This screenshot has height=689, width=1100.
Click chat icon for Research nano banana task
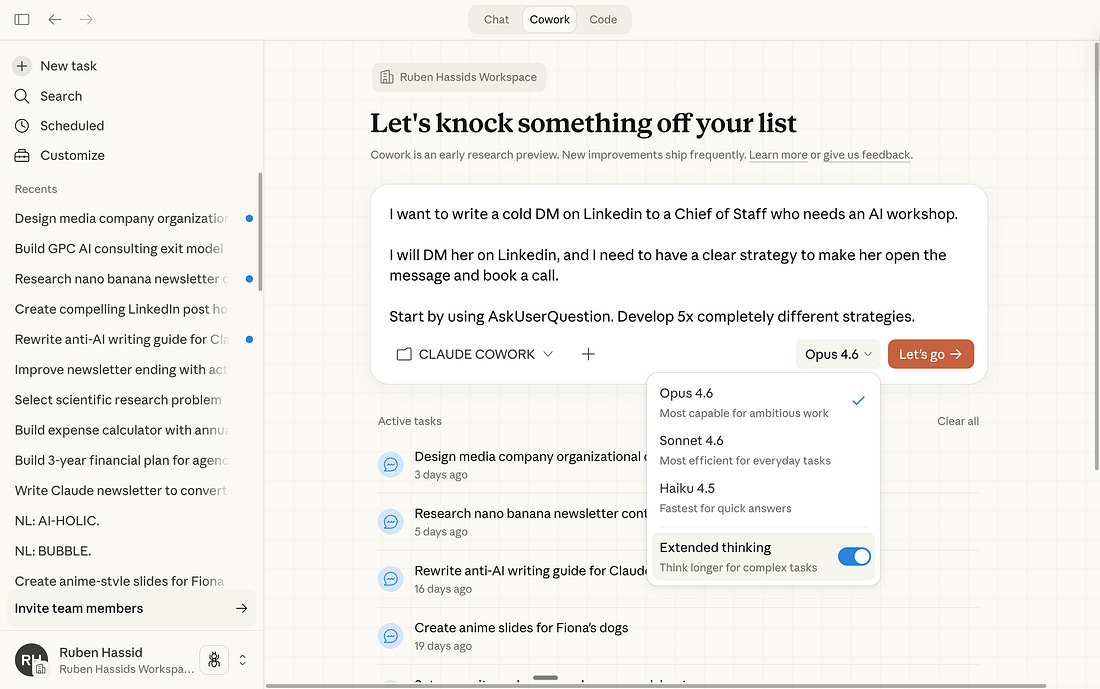pyautogui.click(x=391, y=521)
